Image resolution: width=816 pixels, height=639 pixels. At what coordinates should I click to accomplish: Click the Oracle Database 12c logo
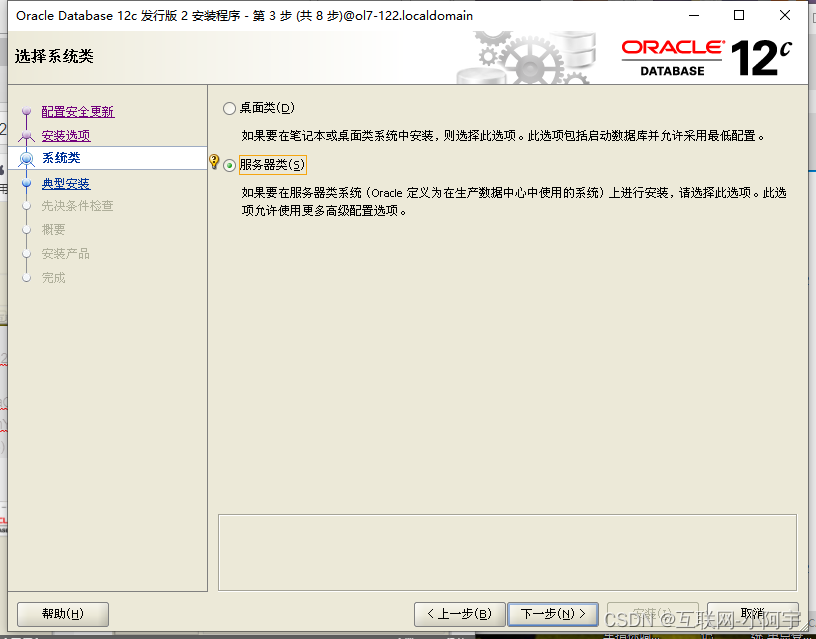click(707, 57)
